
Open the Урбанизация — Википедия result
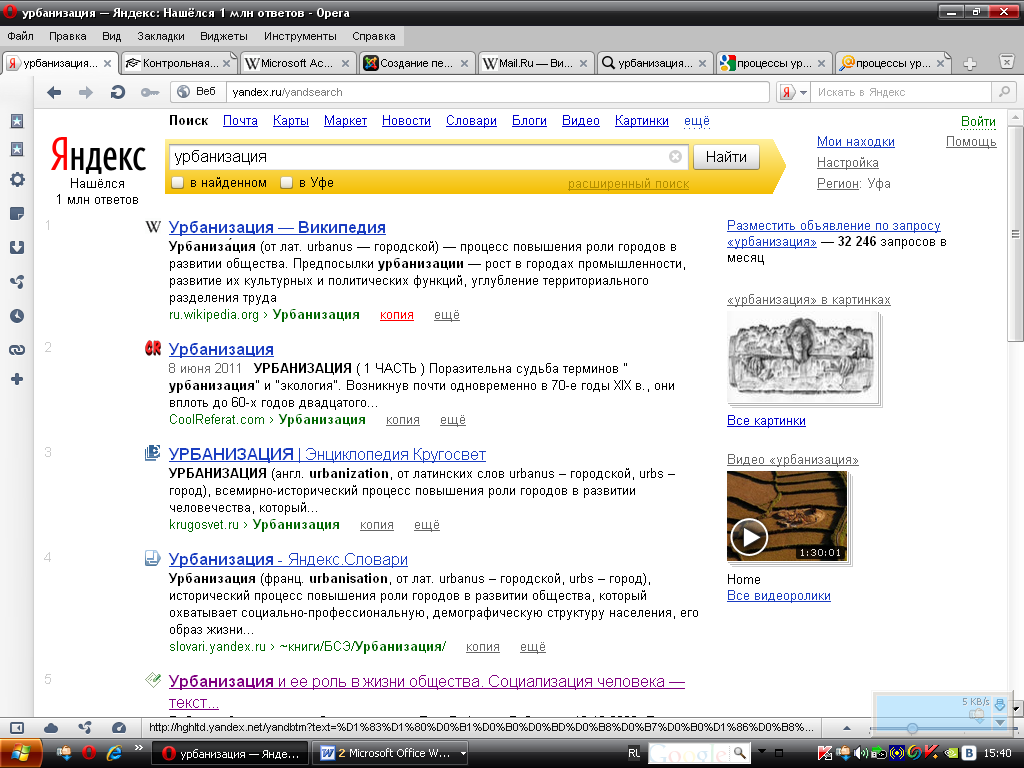pyautogui.click(x=277, y=227)
